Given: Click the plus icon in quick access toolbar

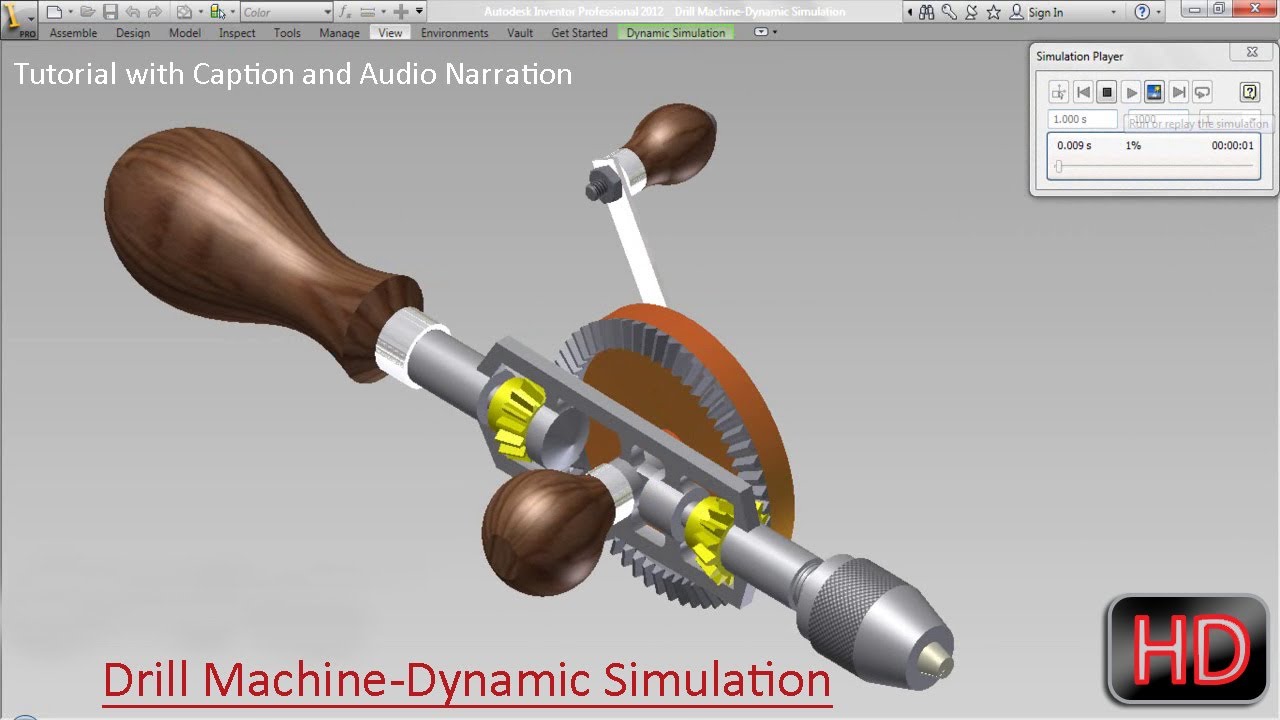Looking at the screenshot, I should (x=401, y=12).
